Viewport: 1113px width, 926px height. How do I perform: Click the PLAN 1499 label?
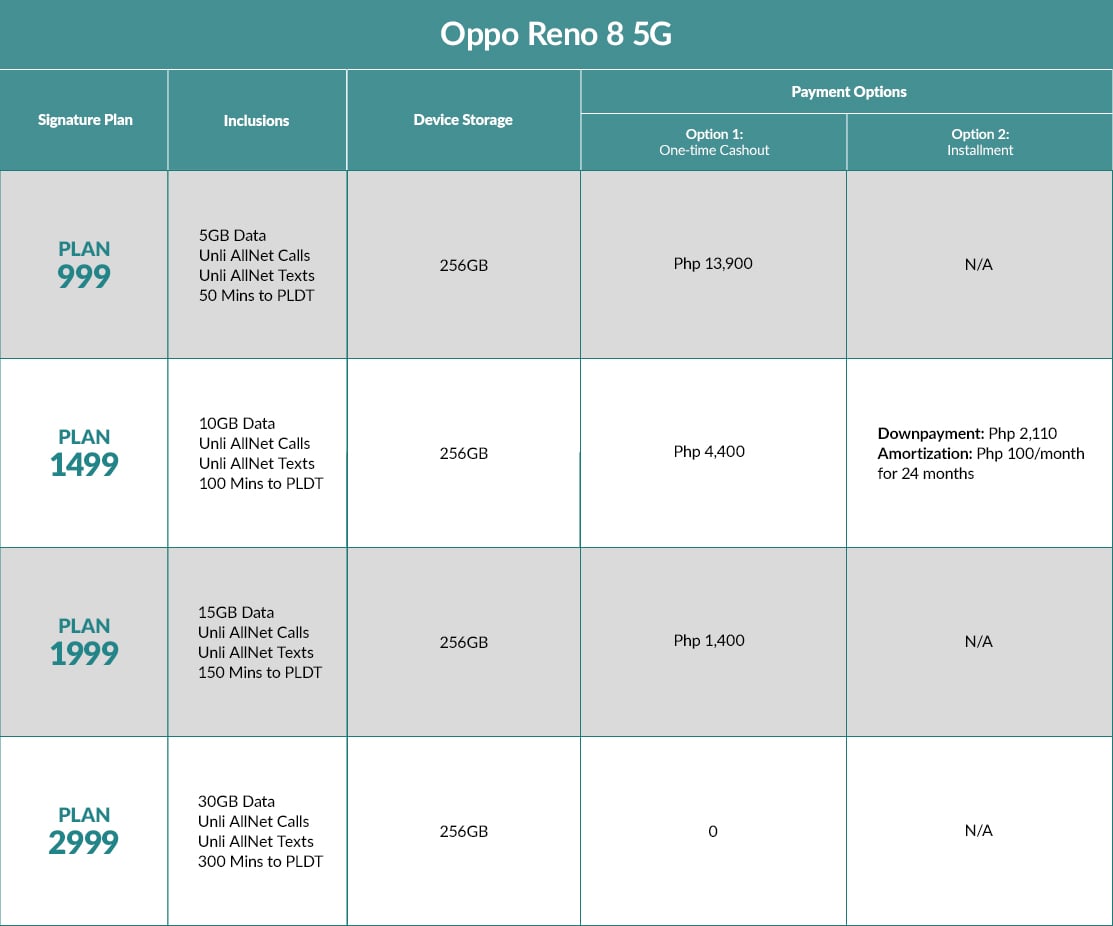84,452
